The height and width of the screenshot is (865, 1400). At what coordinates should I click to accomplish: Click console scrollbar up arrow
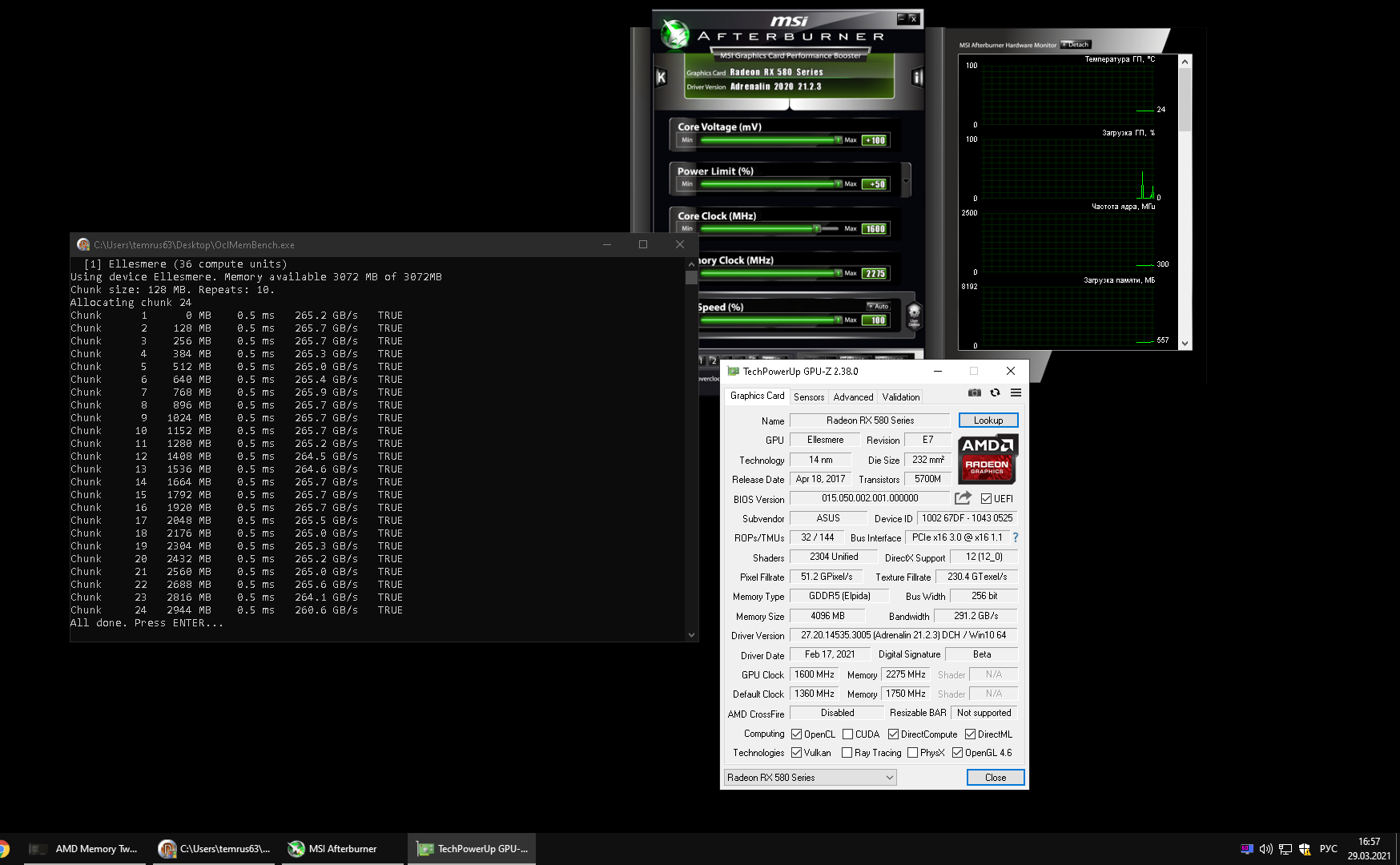(691, 264)
